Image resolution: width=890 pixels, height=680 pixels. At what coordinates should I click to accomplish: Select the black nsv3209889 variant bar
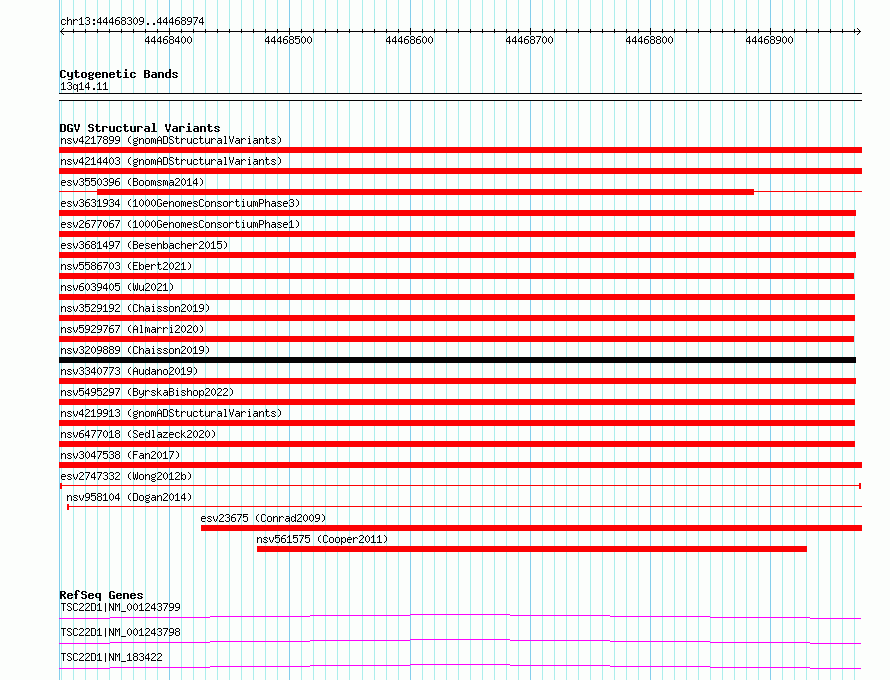click(457, 360)
